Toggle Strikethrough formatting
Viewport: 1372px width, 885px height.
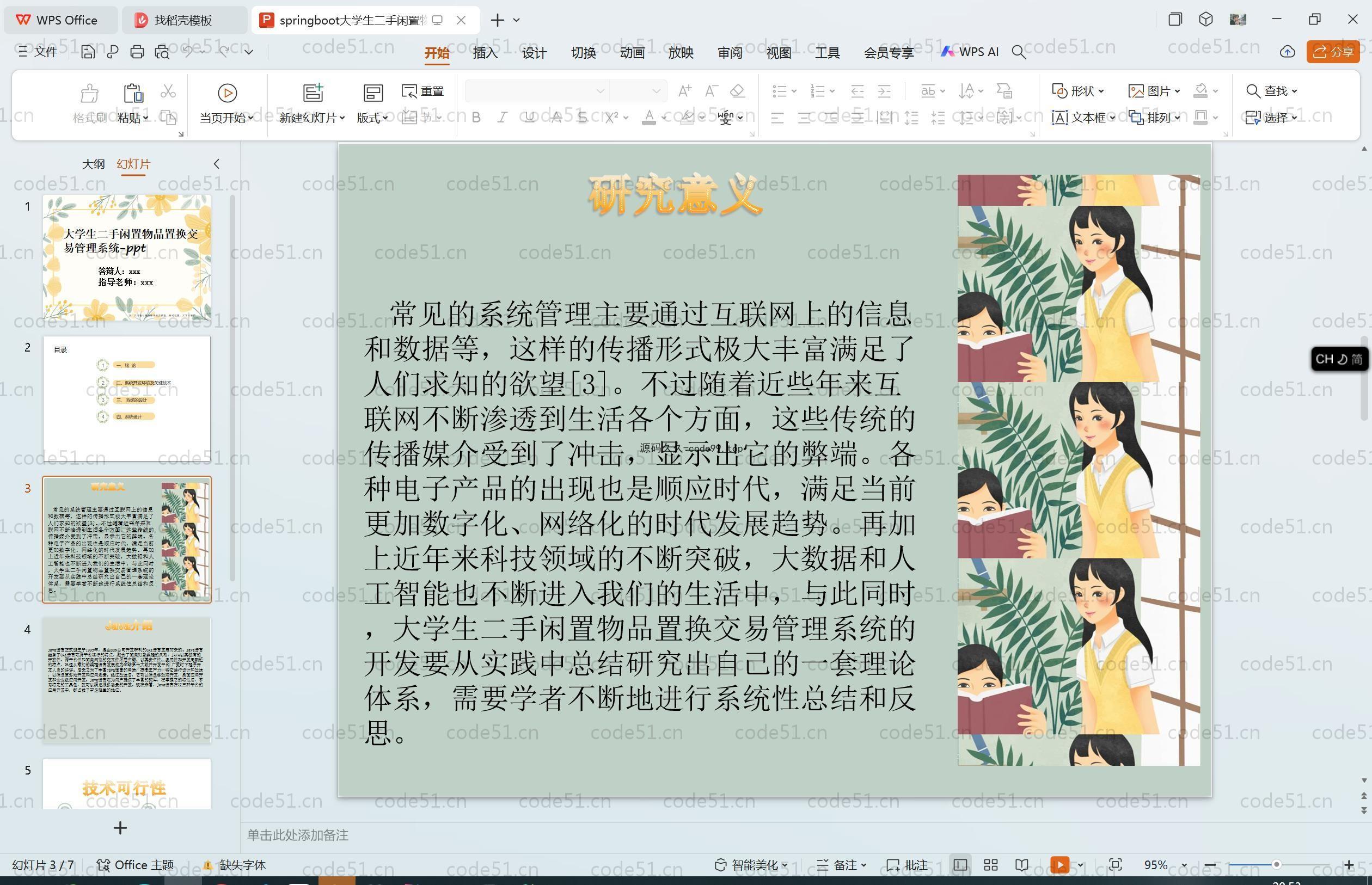click(582, 118)
